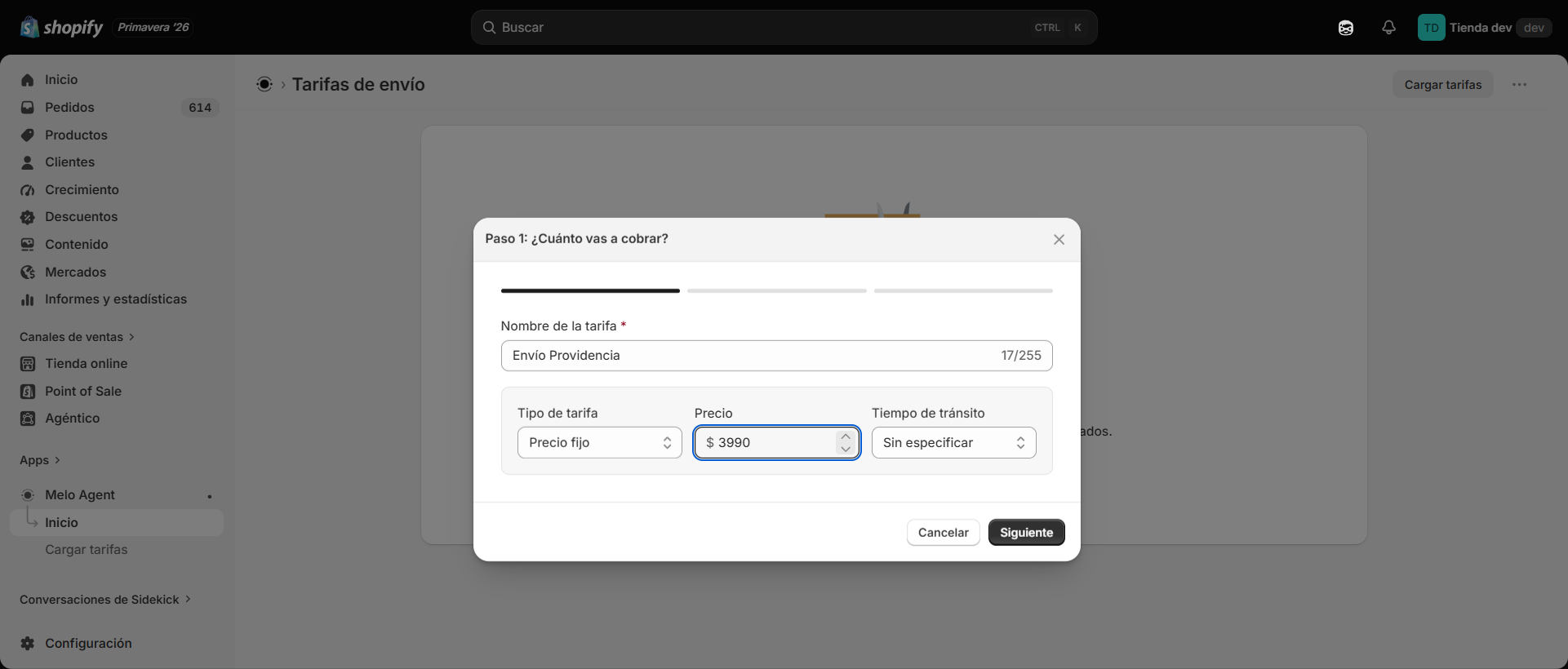Image resolution: width=1568 pixels, height=669 pixels.
Task: Open the Tipo de tarifa dropdown
Action: point(600,443)
